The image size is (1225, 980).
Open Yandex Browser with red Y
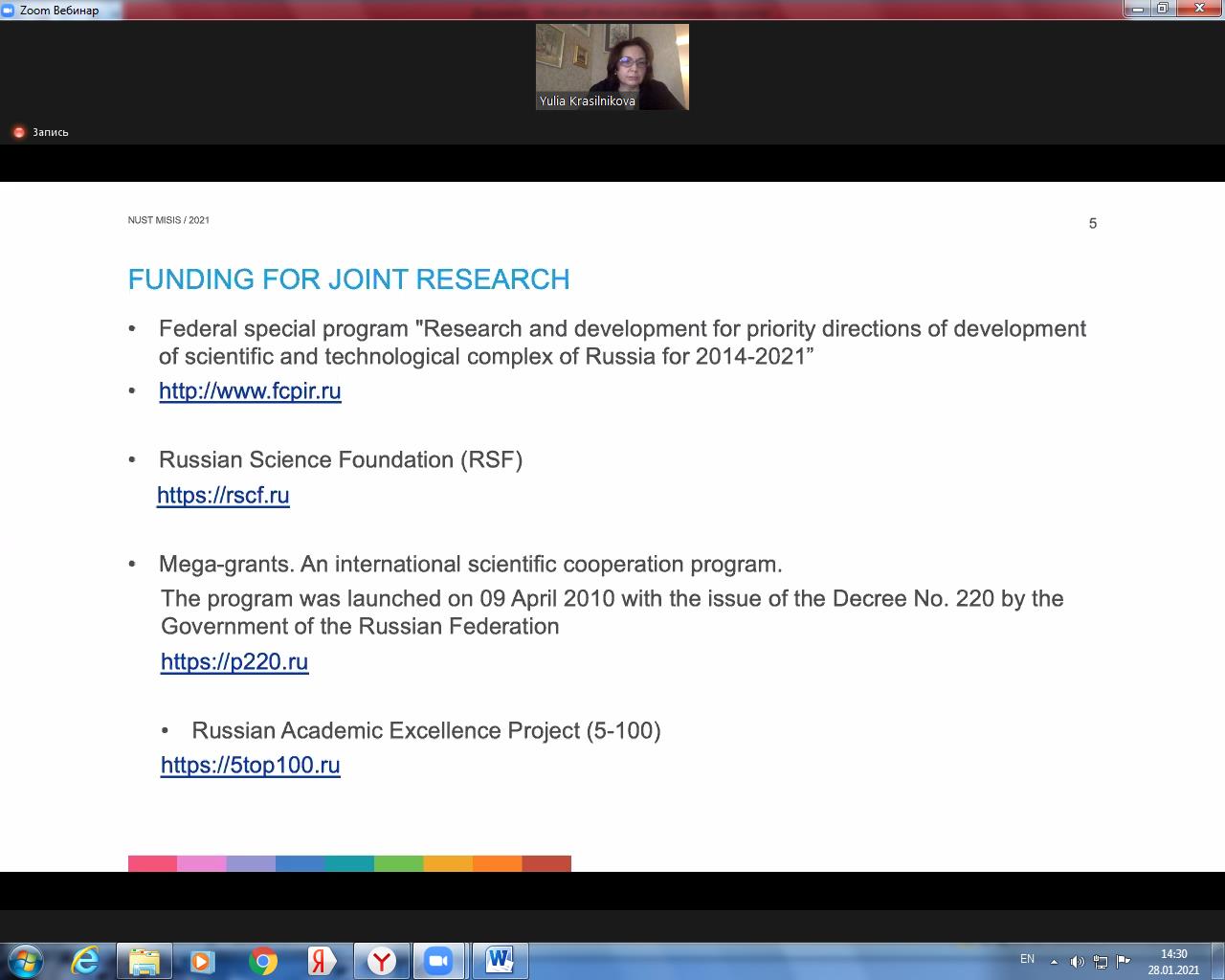pos(381,961)
